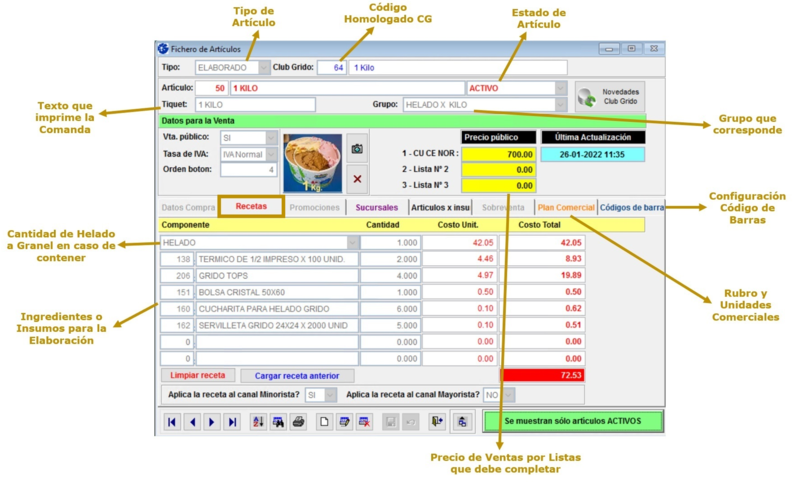The width and height of the screenshot is (800, 482).
Task: Open the Grupo dropdown showing HELADO X KILO
Action: 560,104
